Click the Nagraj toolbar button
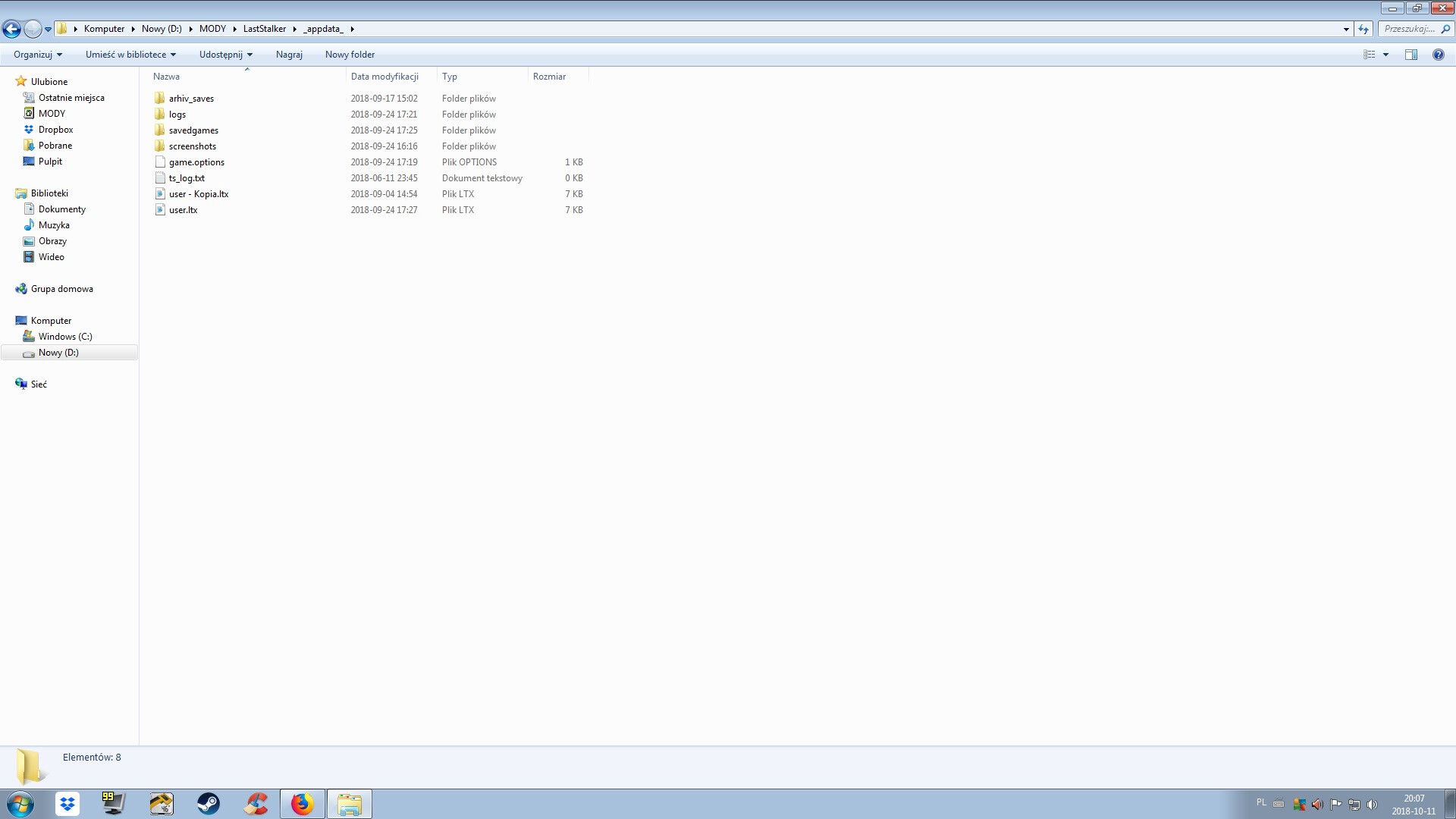Image resolution: width=1456 pixels, height=819 pixels. (x=289, y=55)
